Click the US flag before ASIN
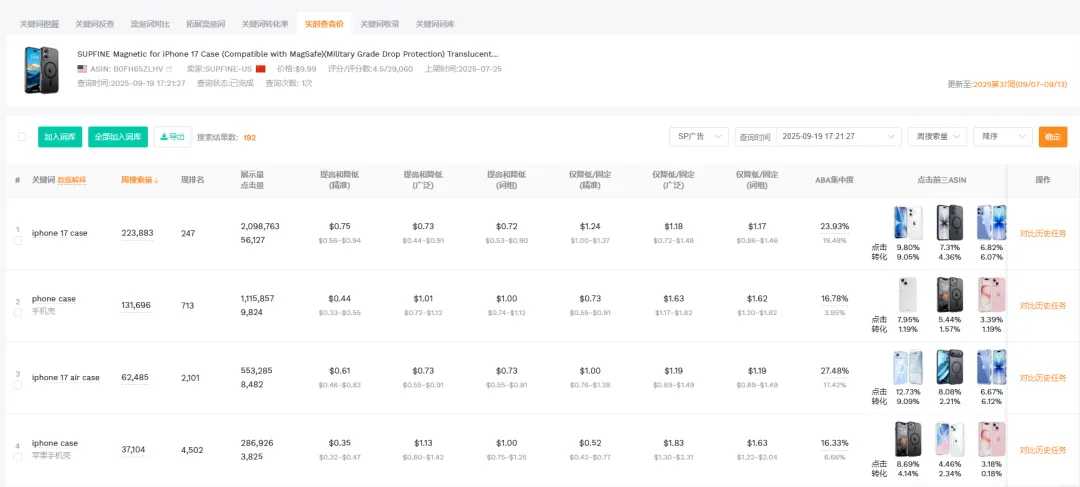 click(82, 69)
